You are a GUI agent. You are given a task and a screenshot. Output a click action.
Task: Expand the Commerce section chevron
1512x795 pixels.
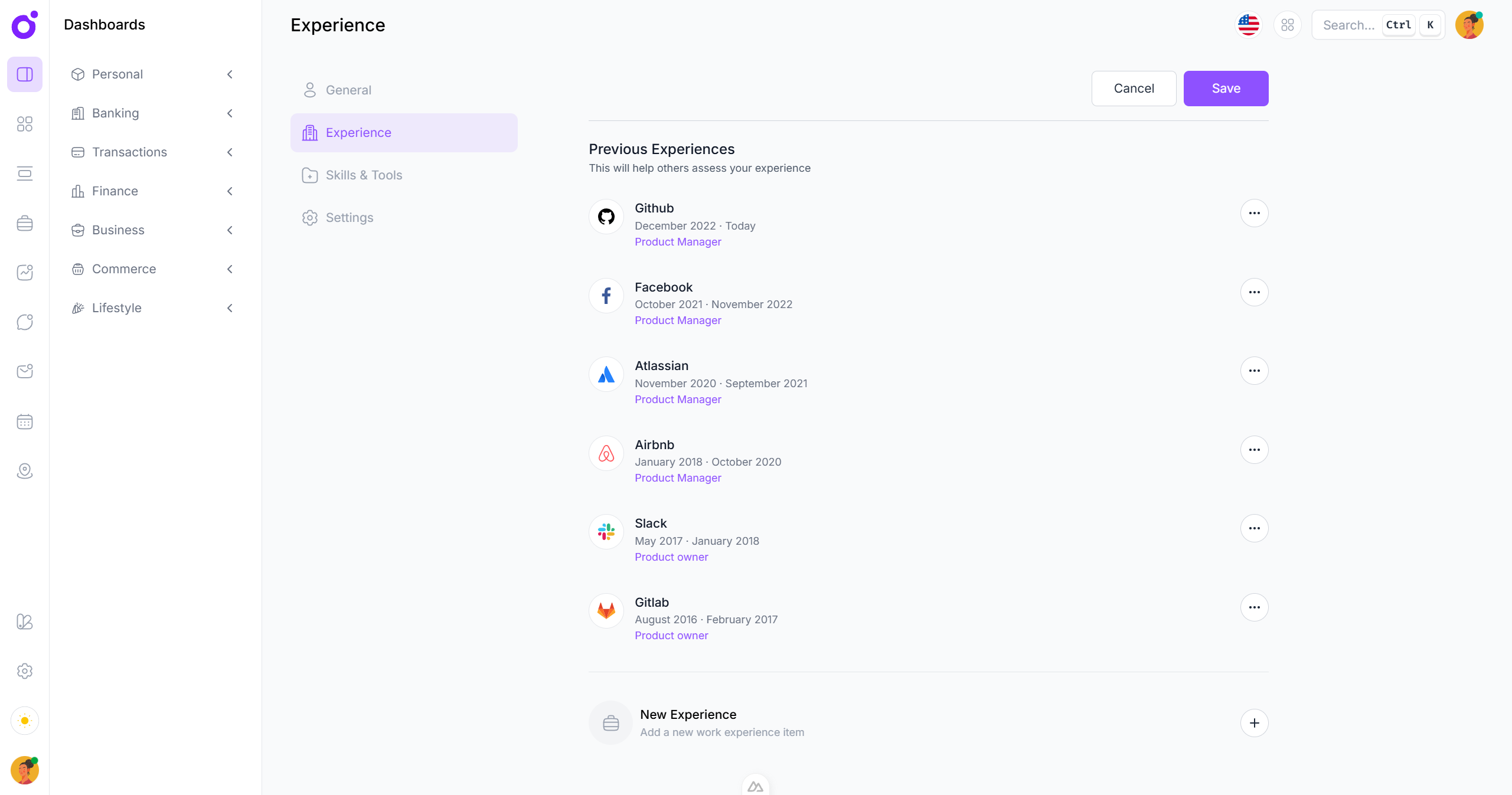point(230,269)
